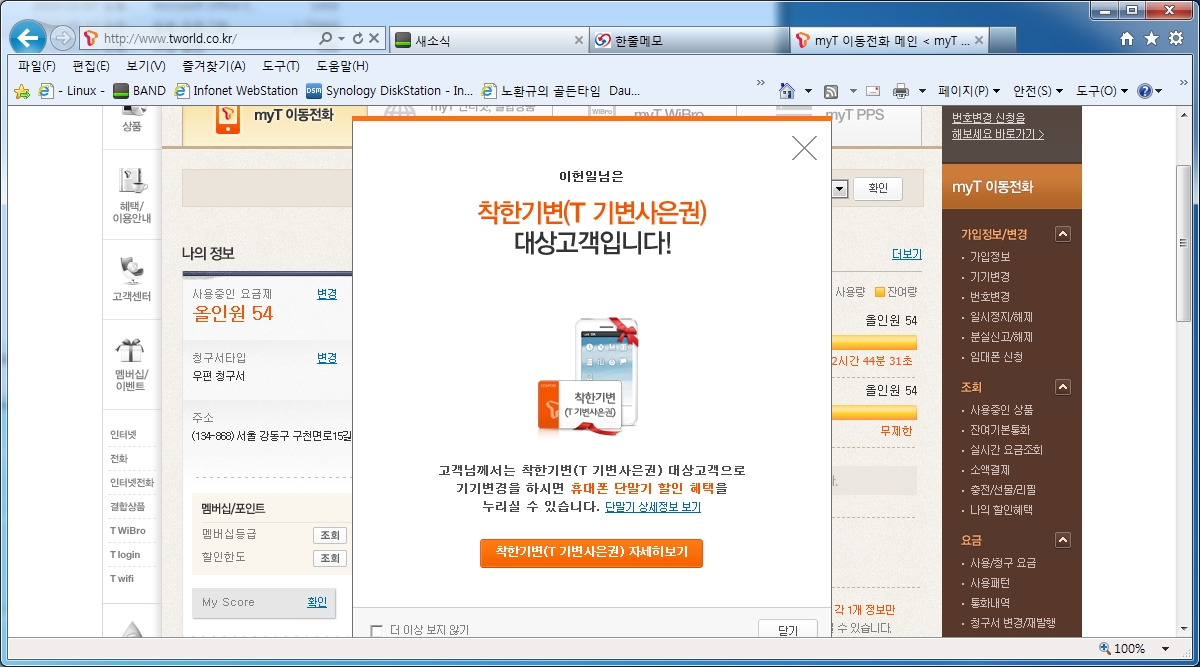Screen dimensions: 1200x667
Task: Expand the favorites bar overflow chevron
Action: 761,84
